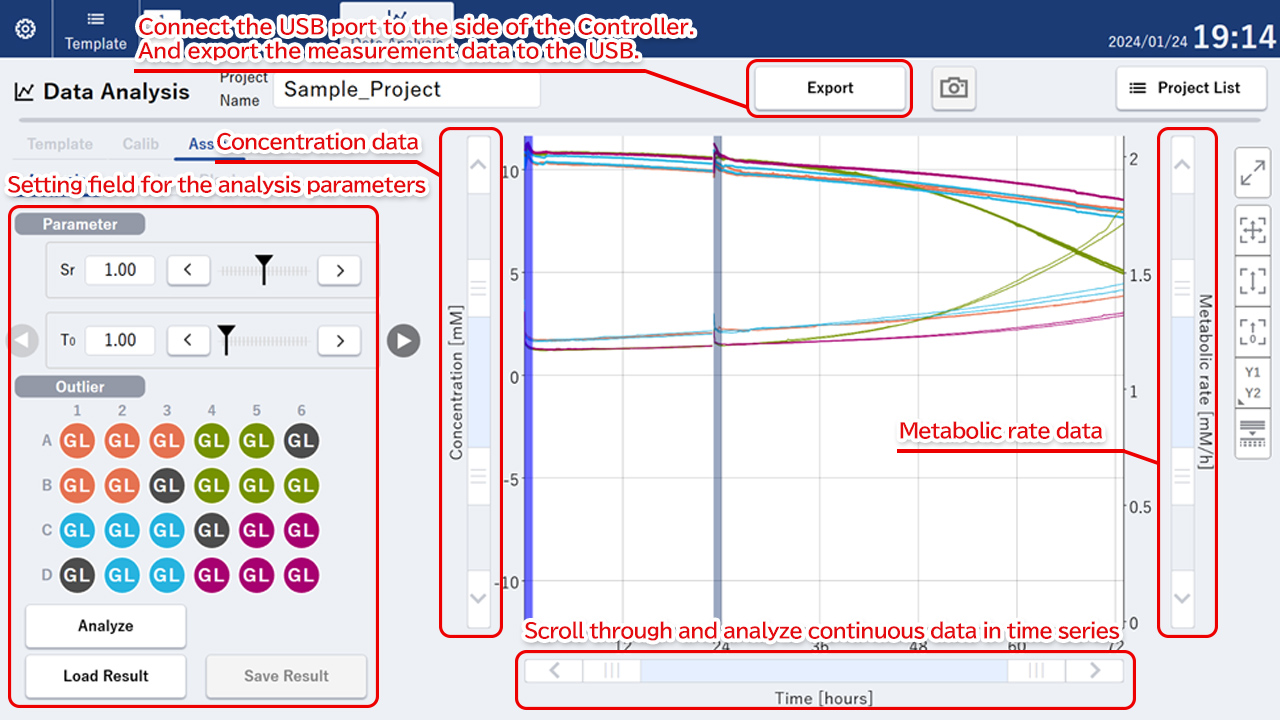
Task: Click the expand graph to fullscreen icon
Action: coord(1253,175)
